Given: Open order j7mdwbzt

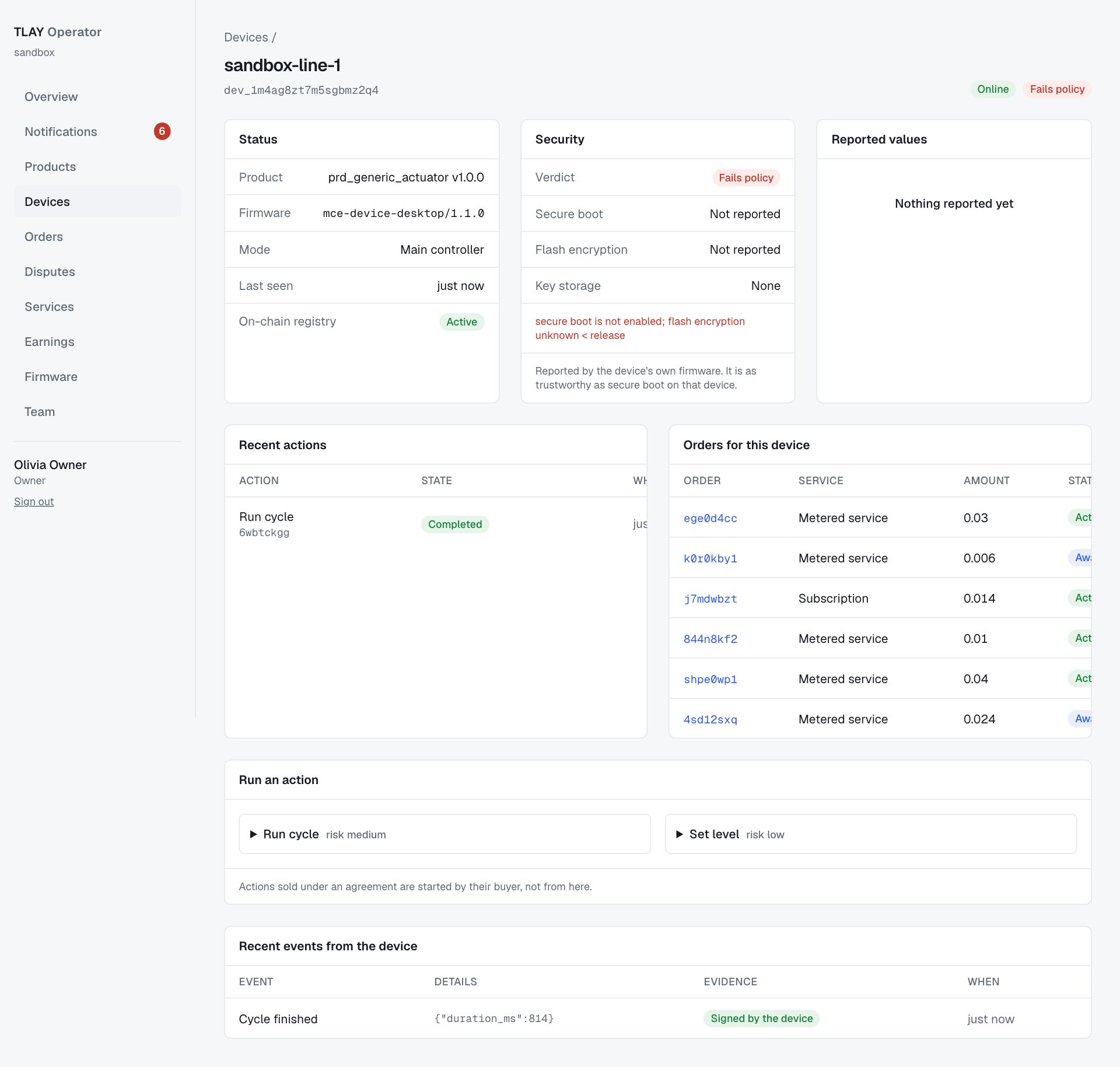Looking at the screenshot, I should (710, 599).
